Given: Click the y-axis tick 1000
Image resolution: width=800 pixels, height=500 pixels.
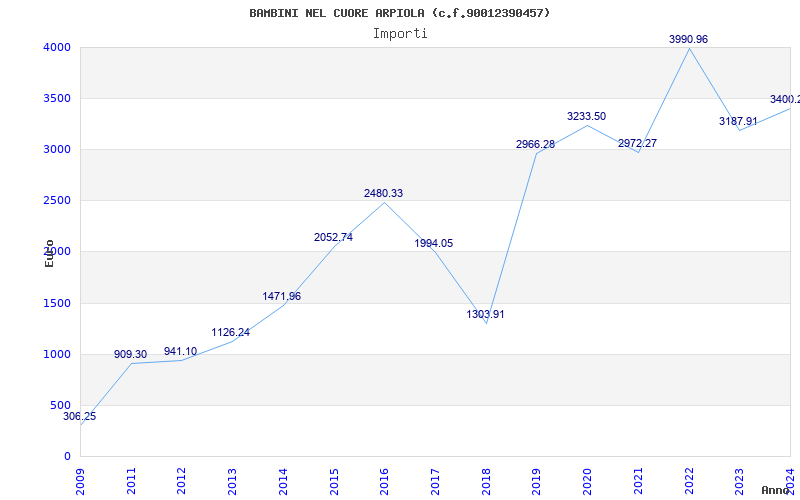Looking at the screenshot, I should coord(57,355).
